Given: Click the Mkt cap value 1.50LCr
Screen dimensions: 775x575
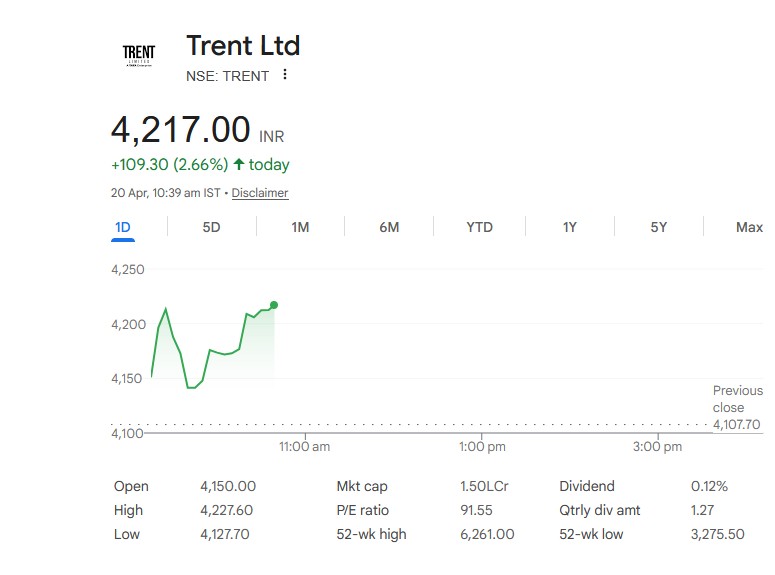Looking at the screenshot, I should pos(483,487).
